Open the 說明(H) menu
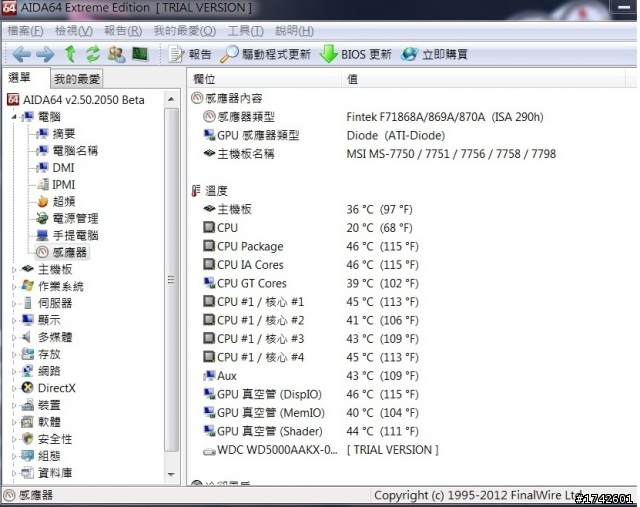Screen dimensions: 640x507 coord(294,31)
